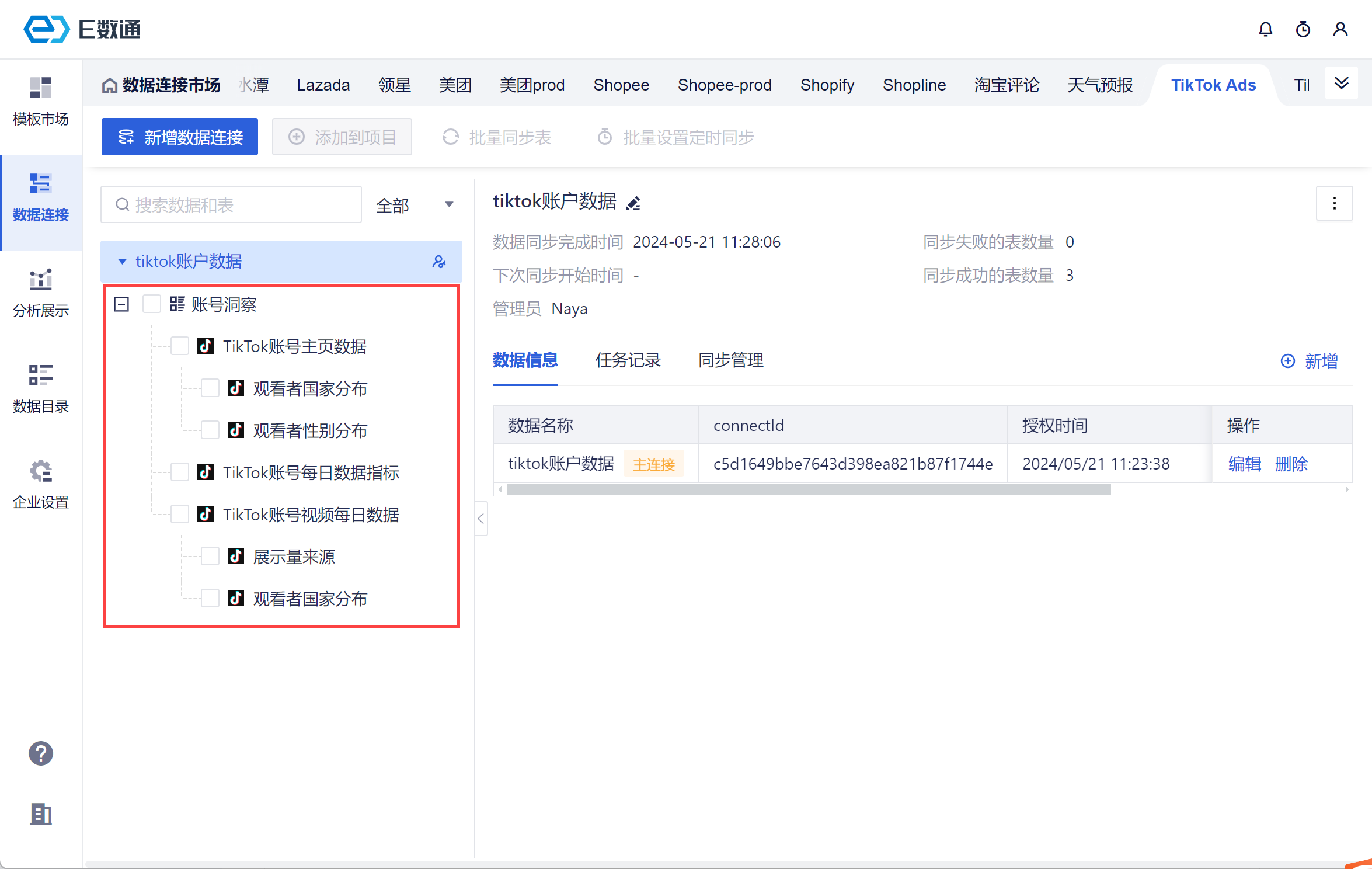
Task: Open the user profile icon
Action: click(x=1340, y=29)
